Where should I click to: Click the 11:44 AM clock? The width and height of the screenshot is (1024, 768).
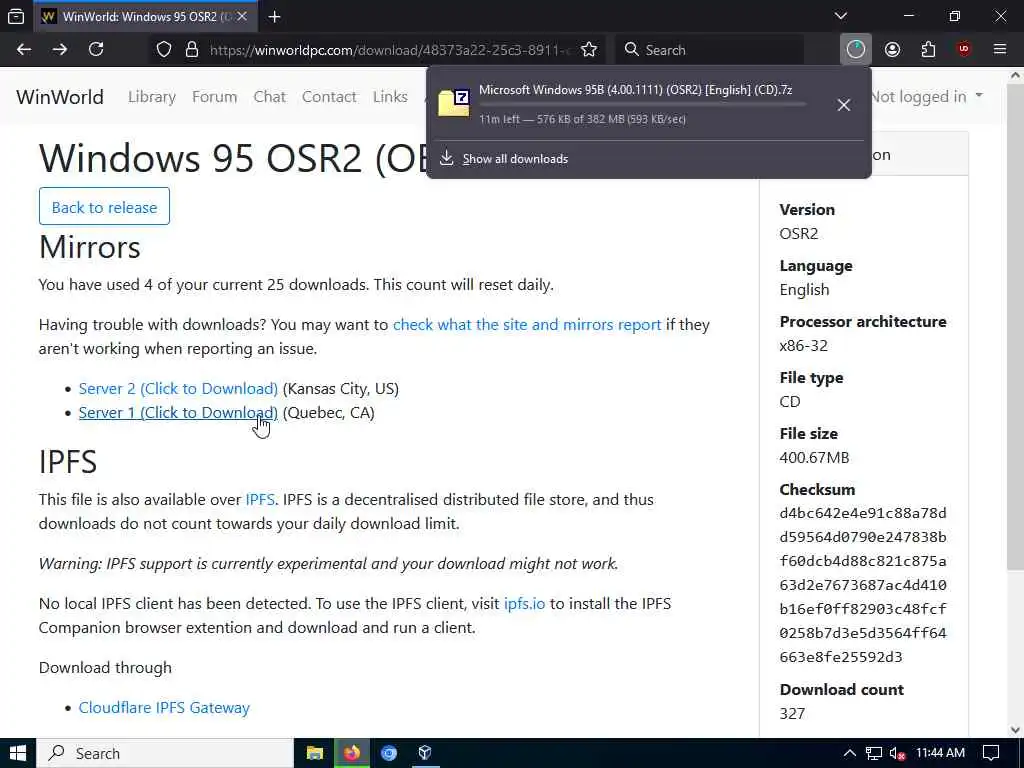(940, 753)
